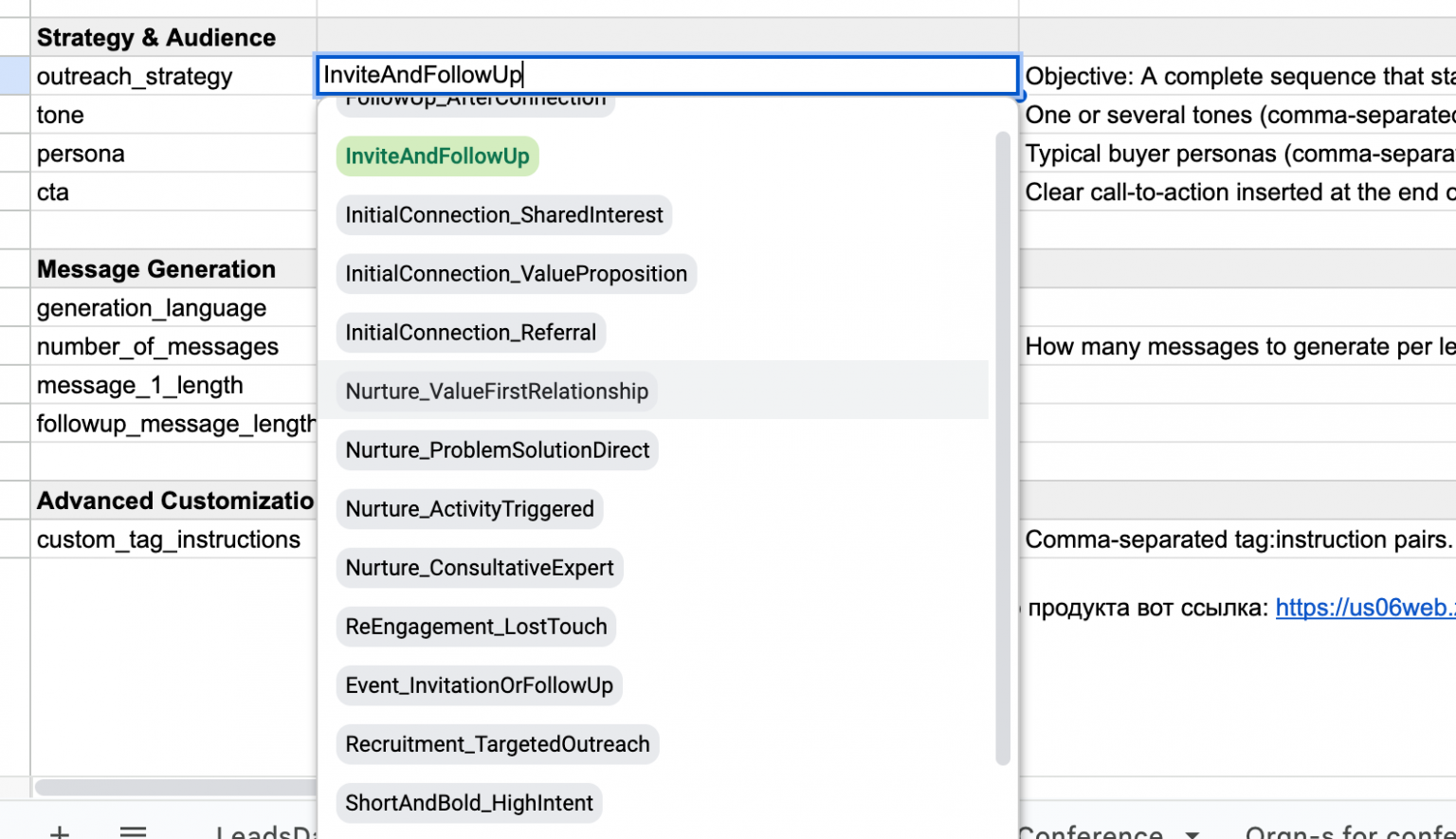Select the ShortAndBold_HighIntent option
This screenshot has width=1456, height=839.
[x=468, y=803]
